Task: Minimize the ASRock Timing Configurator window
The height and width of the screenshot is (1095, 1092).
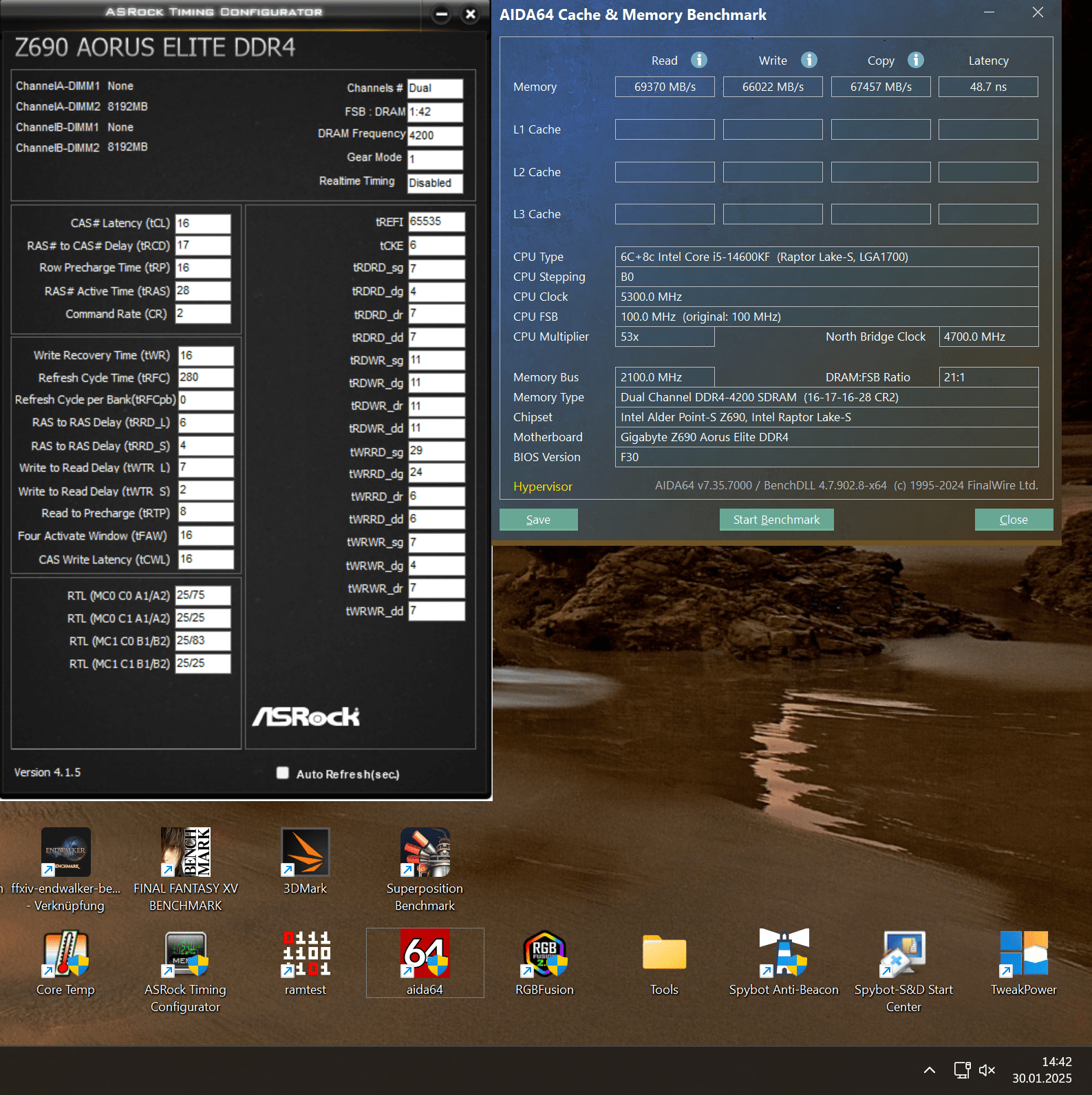Action: [x=442, y=14]
